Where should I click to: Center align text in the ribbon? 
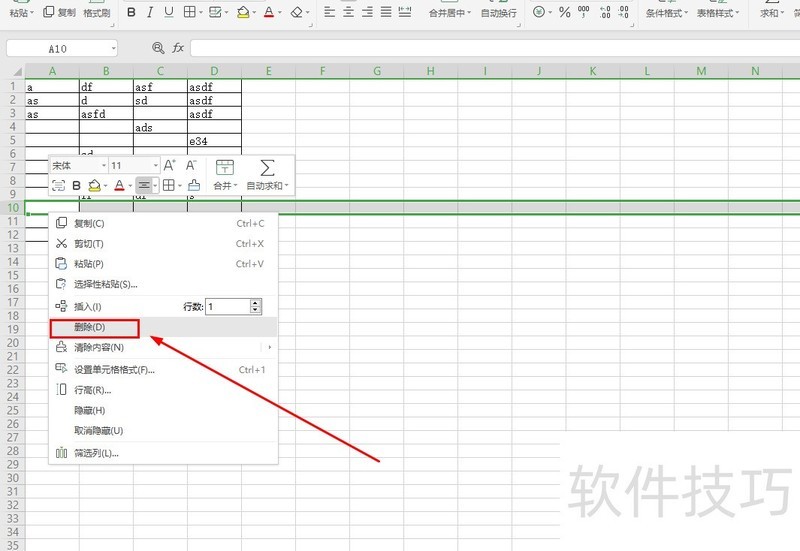(348, 12)
